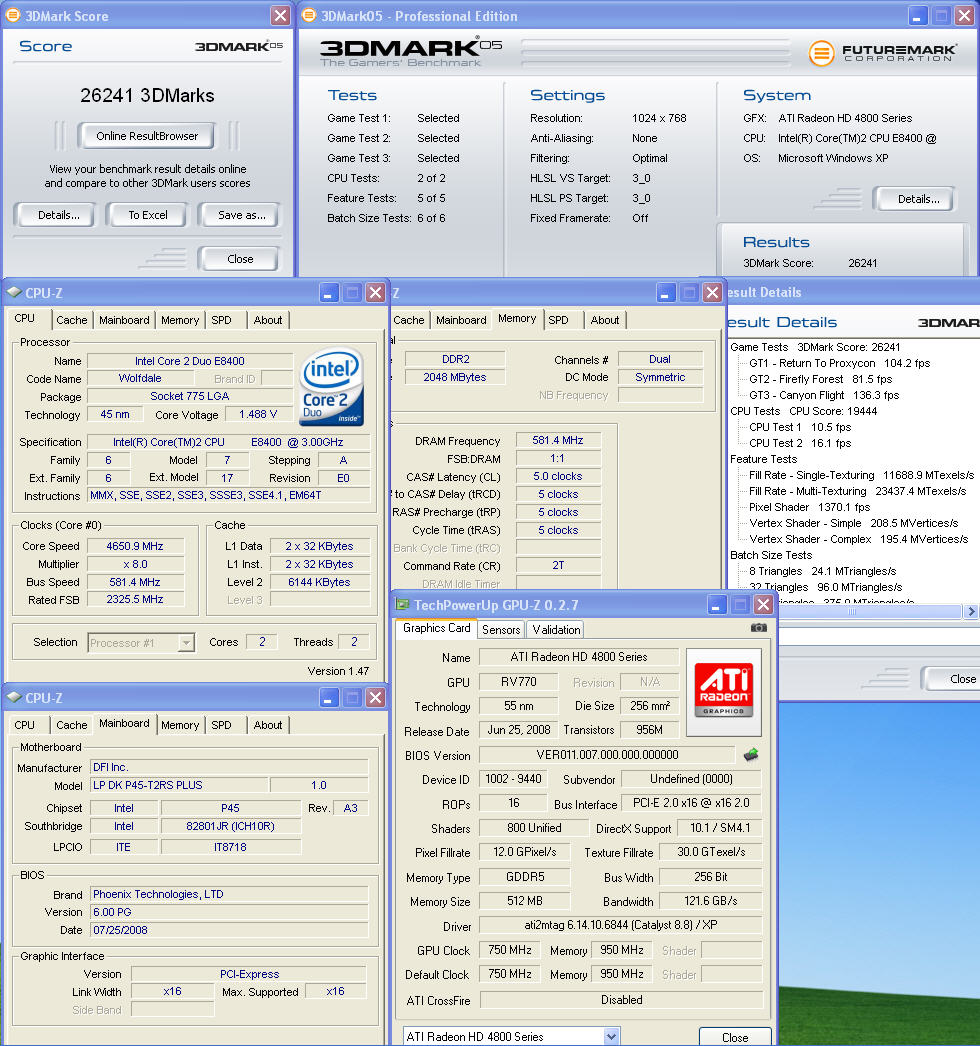Minimize the GPU-Z window

click(x=715, y=605)
